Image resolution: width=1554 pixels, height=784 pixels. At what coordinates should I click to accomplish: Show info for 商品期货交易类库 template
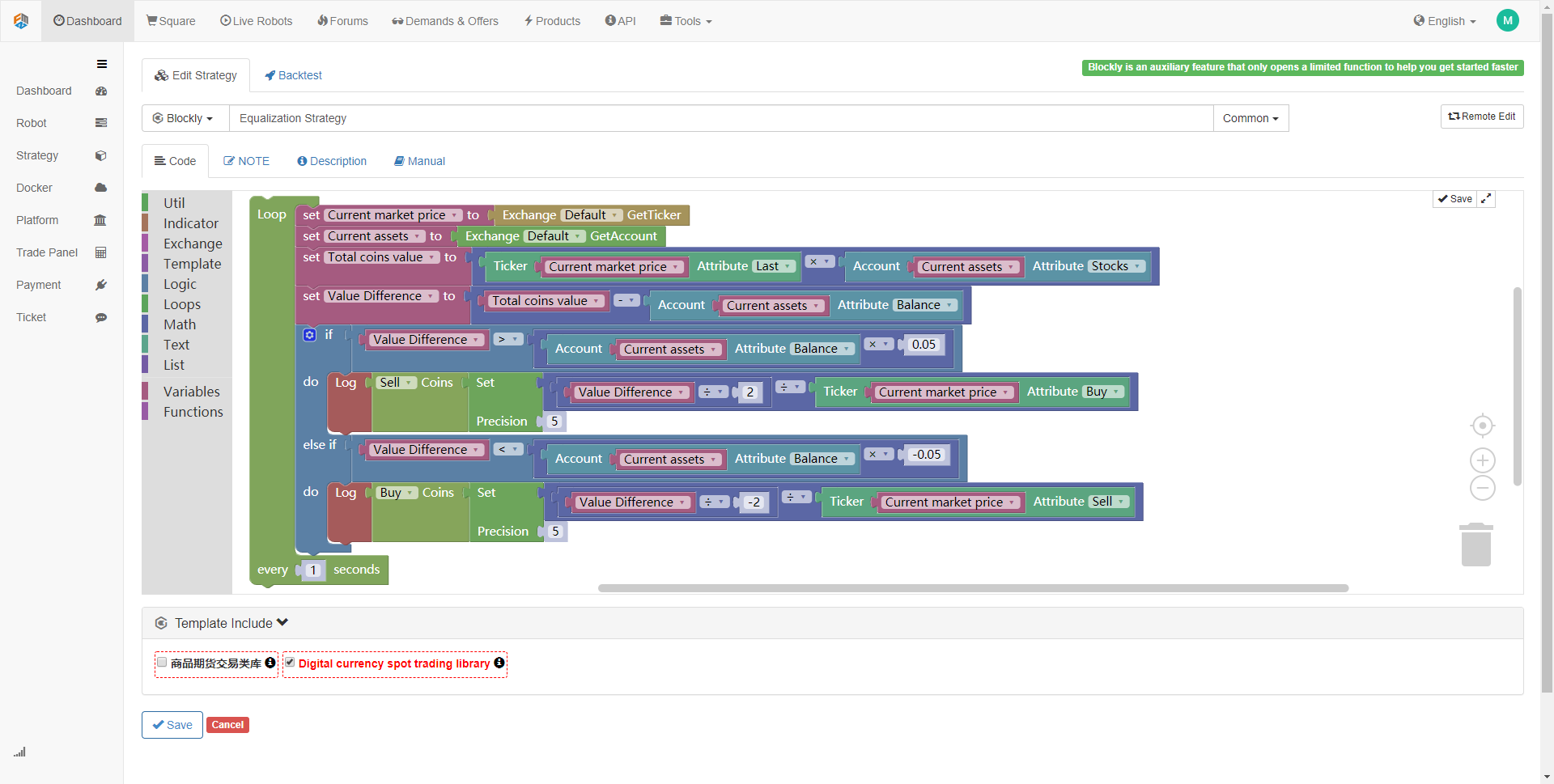click(x=270, y=663)
